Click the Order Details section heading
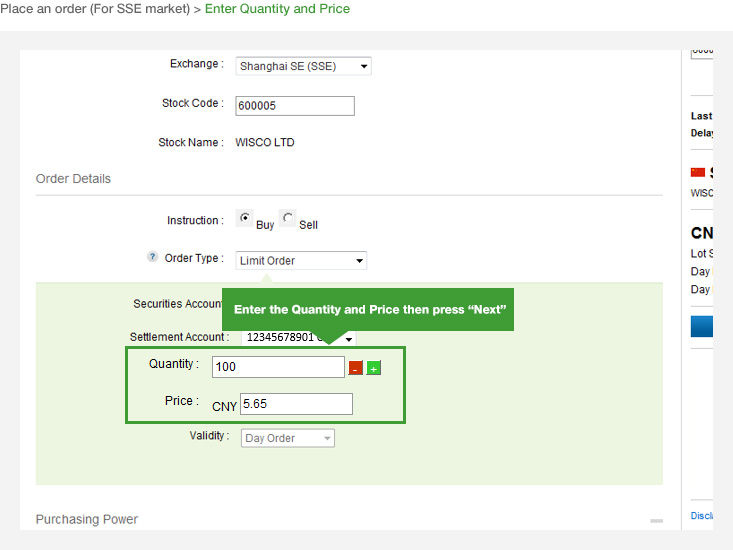The height and width of the screenshot is (550, 733). [x=73, y=179]
